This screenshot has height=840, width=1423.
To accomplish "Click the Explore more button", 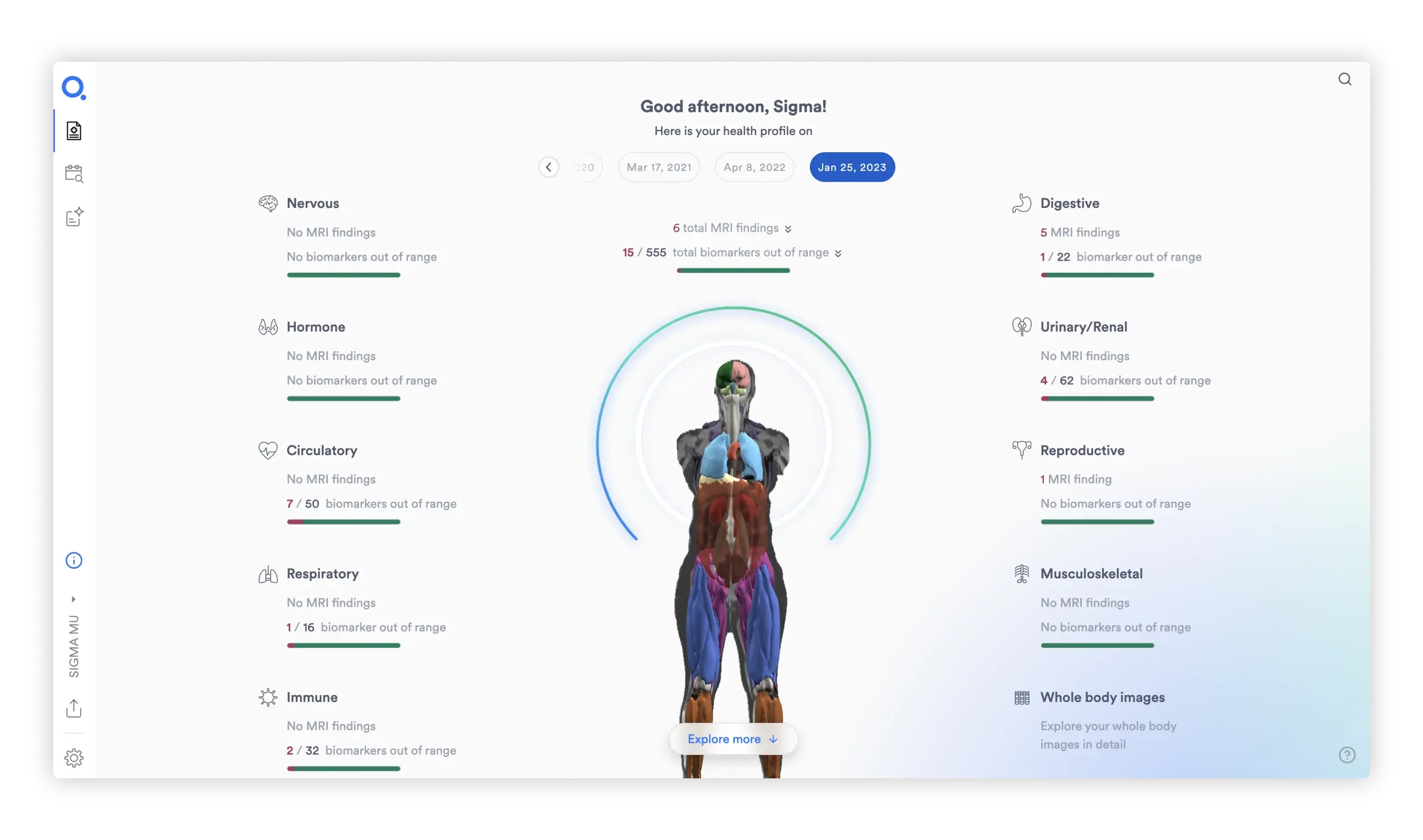I will point(733,739).
